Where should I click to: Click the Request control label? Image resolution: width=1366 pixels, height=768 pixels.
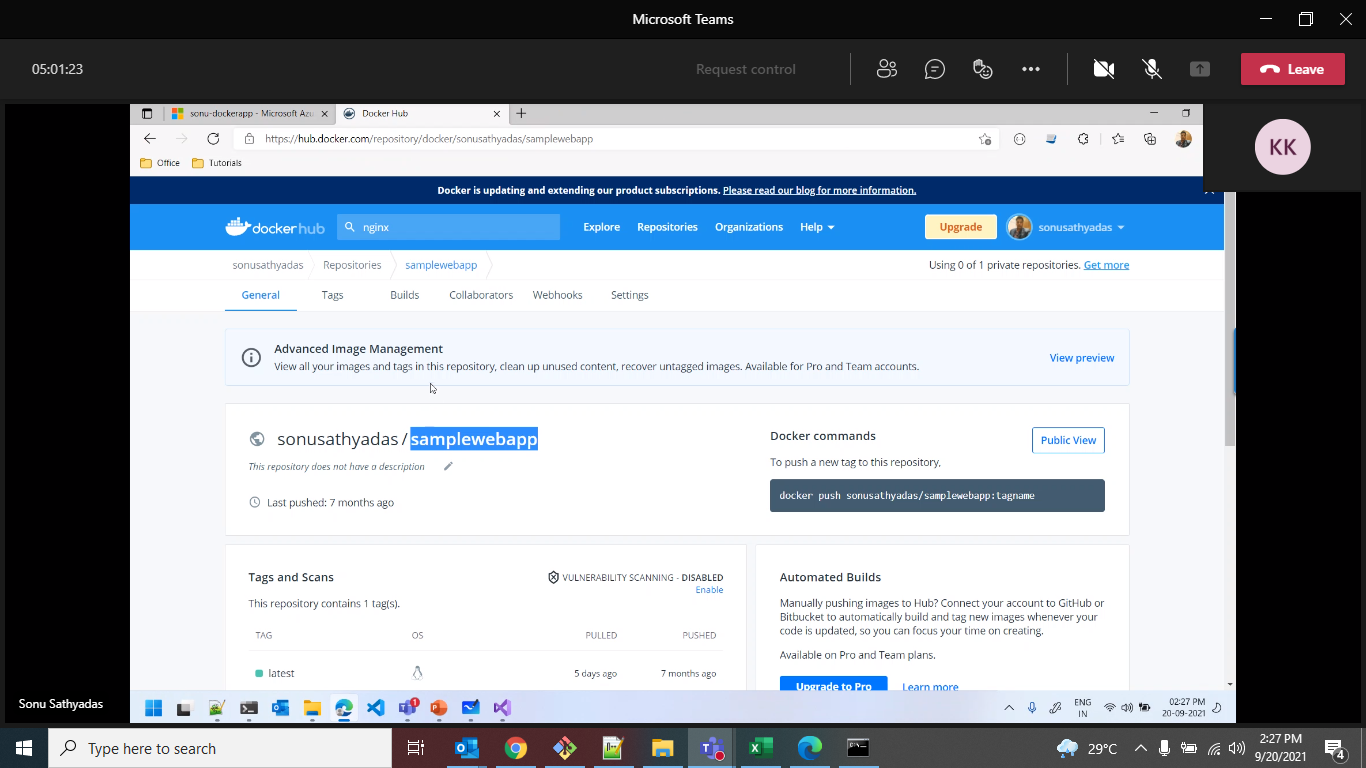click(x=746, y=69)
